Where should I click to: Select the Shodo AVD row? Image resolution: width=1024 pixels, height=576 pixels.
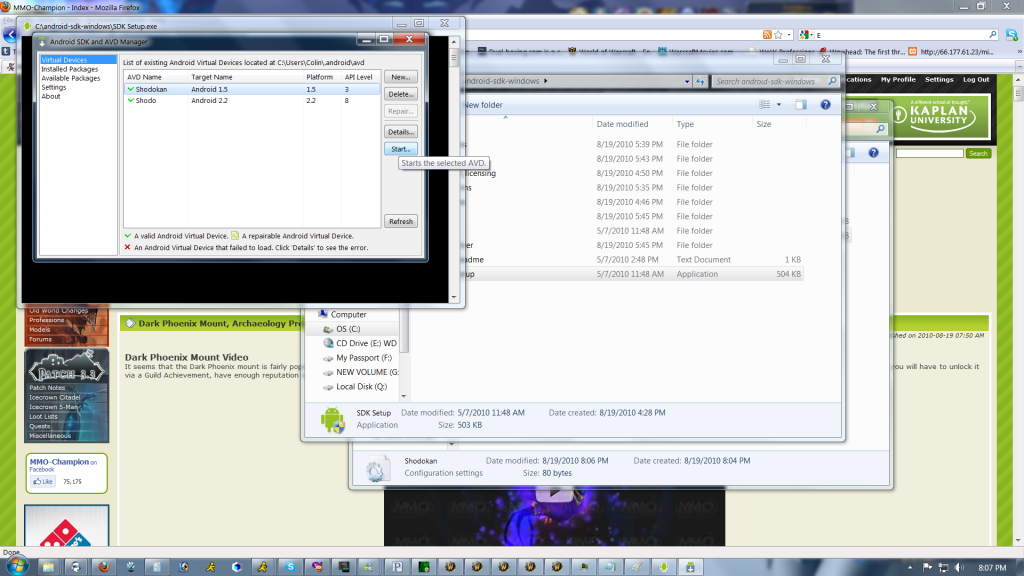[252, 101]
